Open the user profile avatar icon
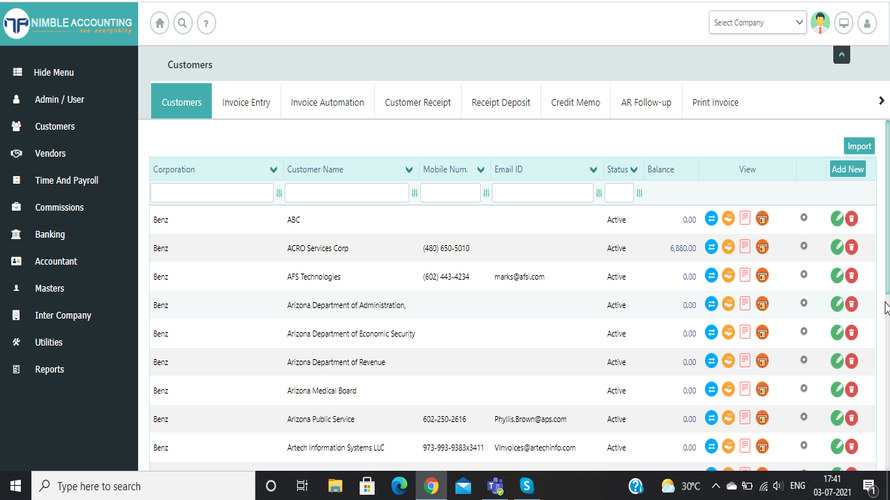The image size is (890, 500). (820, 23)
